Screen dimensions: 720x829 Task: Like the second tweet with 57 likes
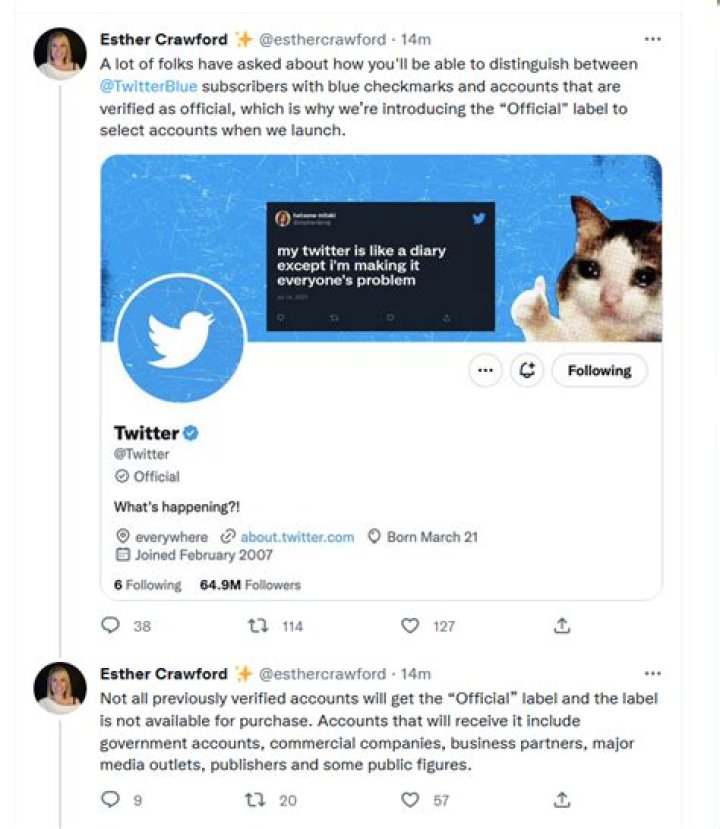(410, 800)
